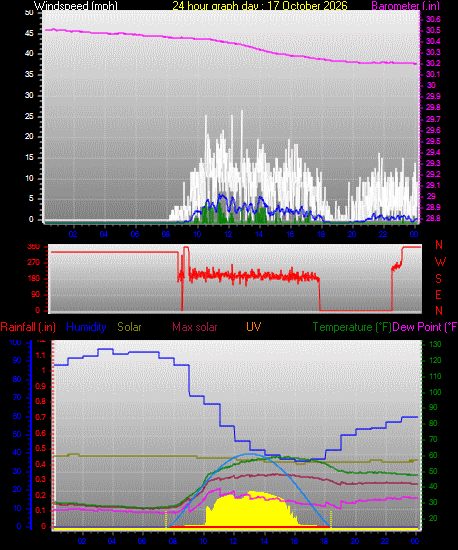458x550 pixels.
Task: Click the "W" compass direction letter
Action: [440, 261]
